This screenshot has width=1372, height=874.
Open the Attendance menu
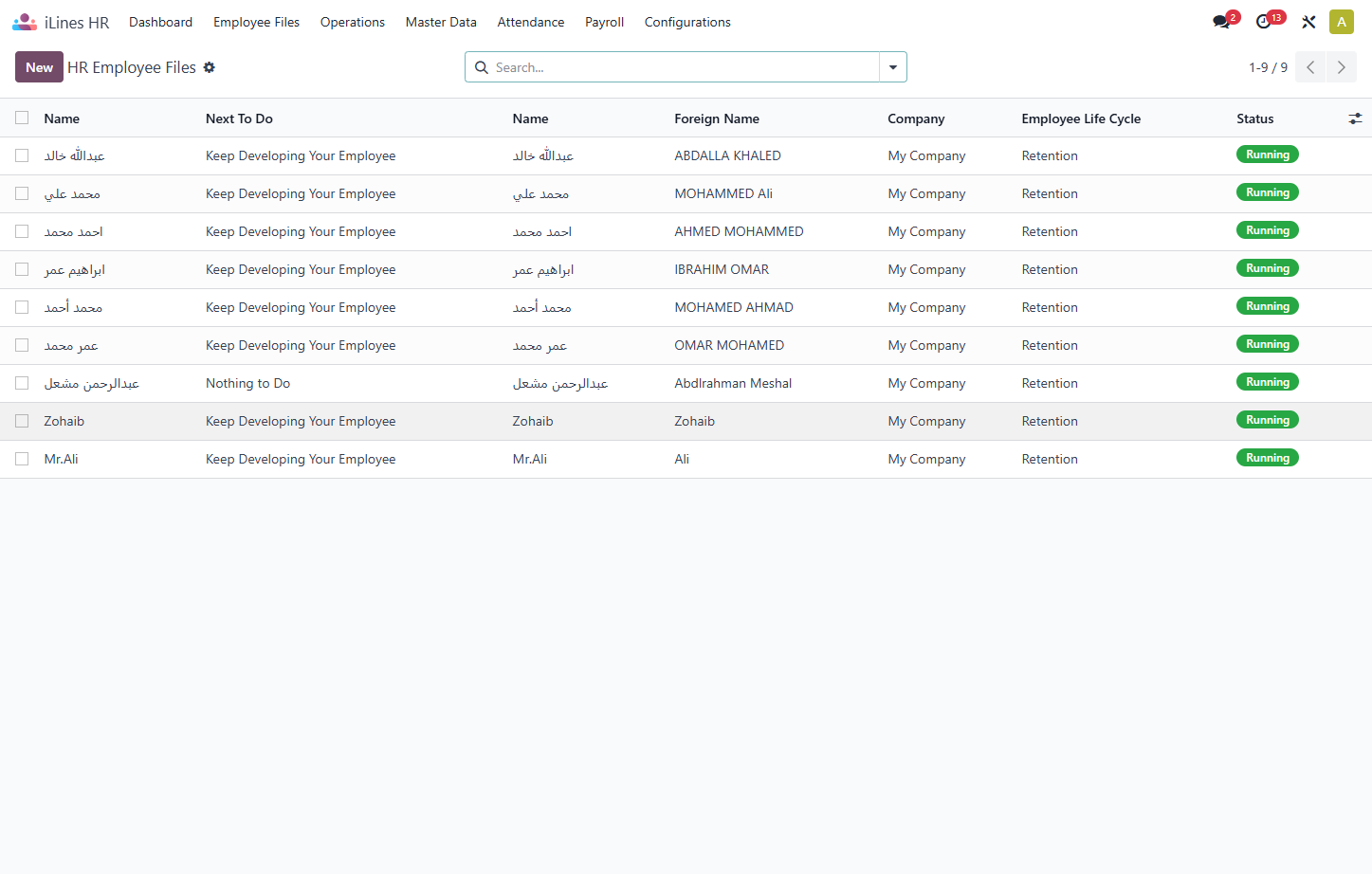(x=531, y=22)
